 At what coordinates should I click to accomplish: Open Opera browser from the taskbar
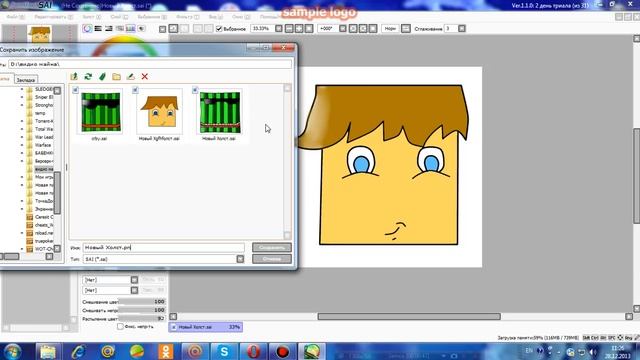(x=253, y=351)
